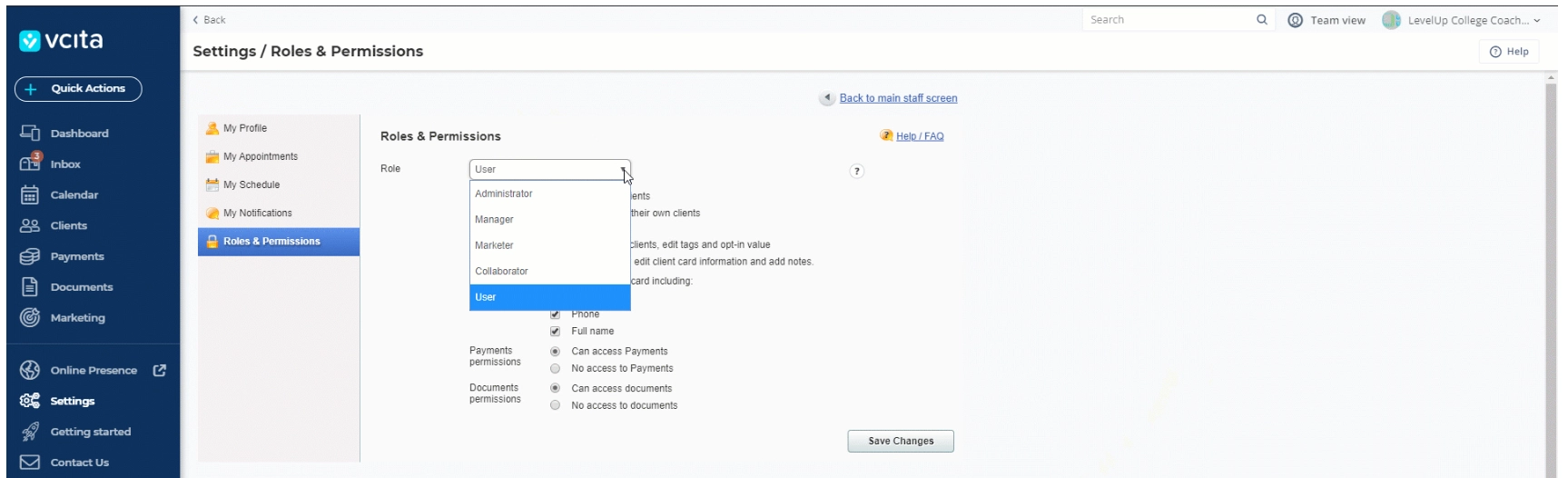This screenshot has width=1568, height=478.
Task: Go to Payments sidebar icon
Action: 30,256
